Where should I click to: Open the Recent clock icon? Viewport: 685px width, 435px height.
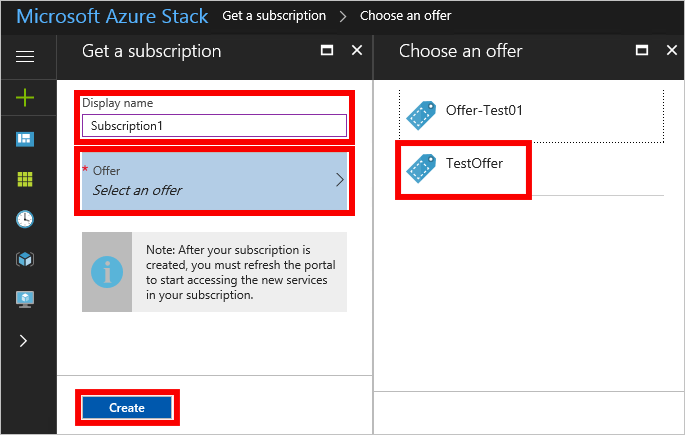(25, 219)
